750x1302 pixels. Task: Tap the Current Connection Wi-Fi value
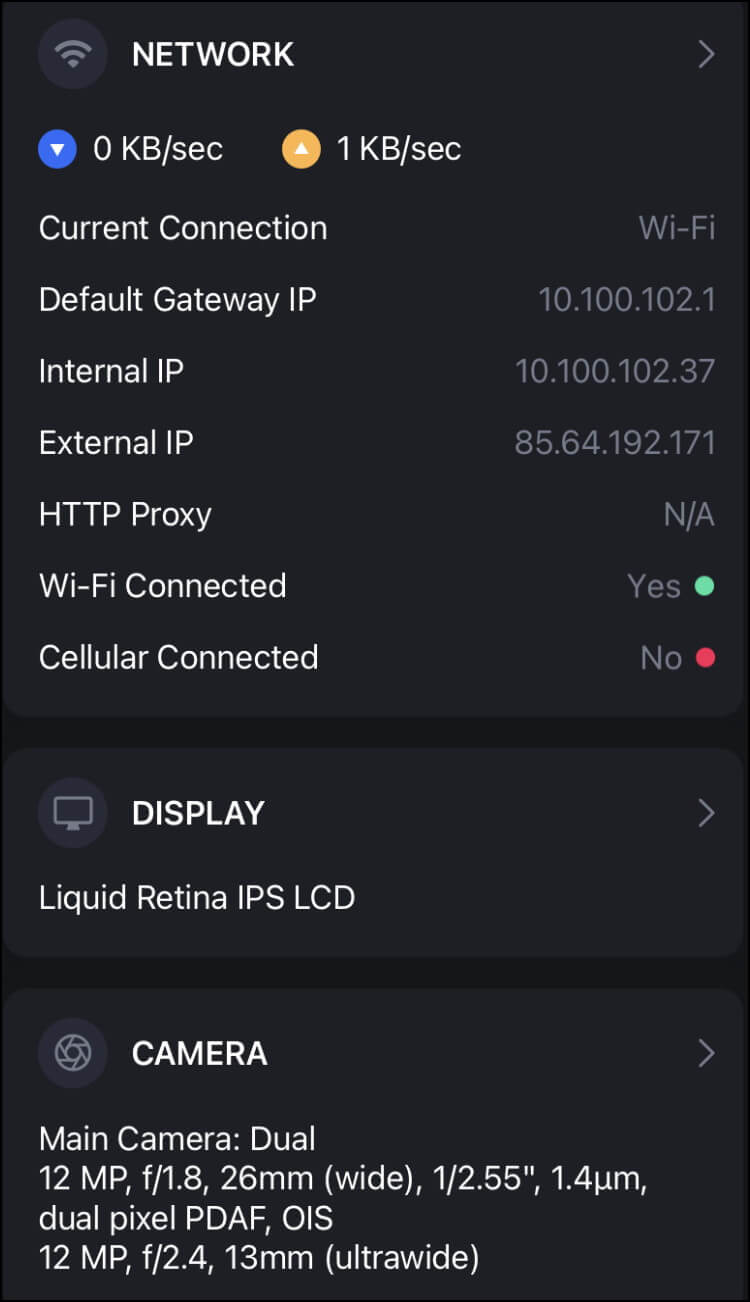(677, 228)
